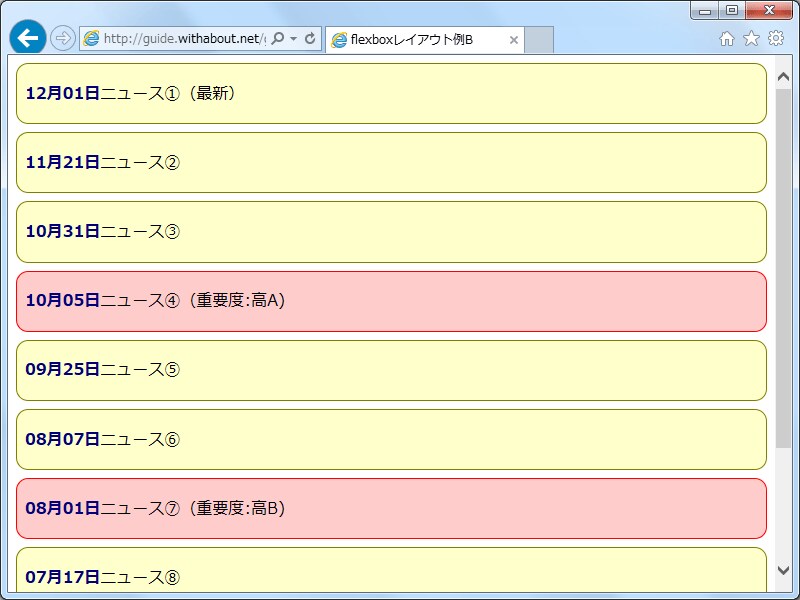800x600 pixels.
Task: Click the scrollbar up arrow
Action: tap(783, 77)
